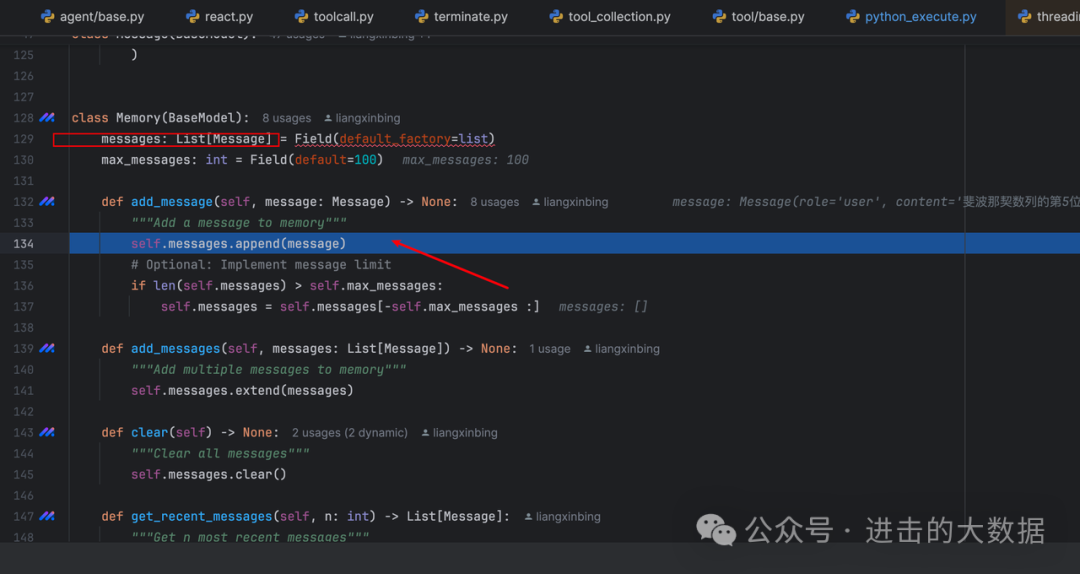Click liangxinbing author hint on get_recent_messages line
Viewport: 1080px width, 574px height.
[563, 517]
